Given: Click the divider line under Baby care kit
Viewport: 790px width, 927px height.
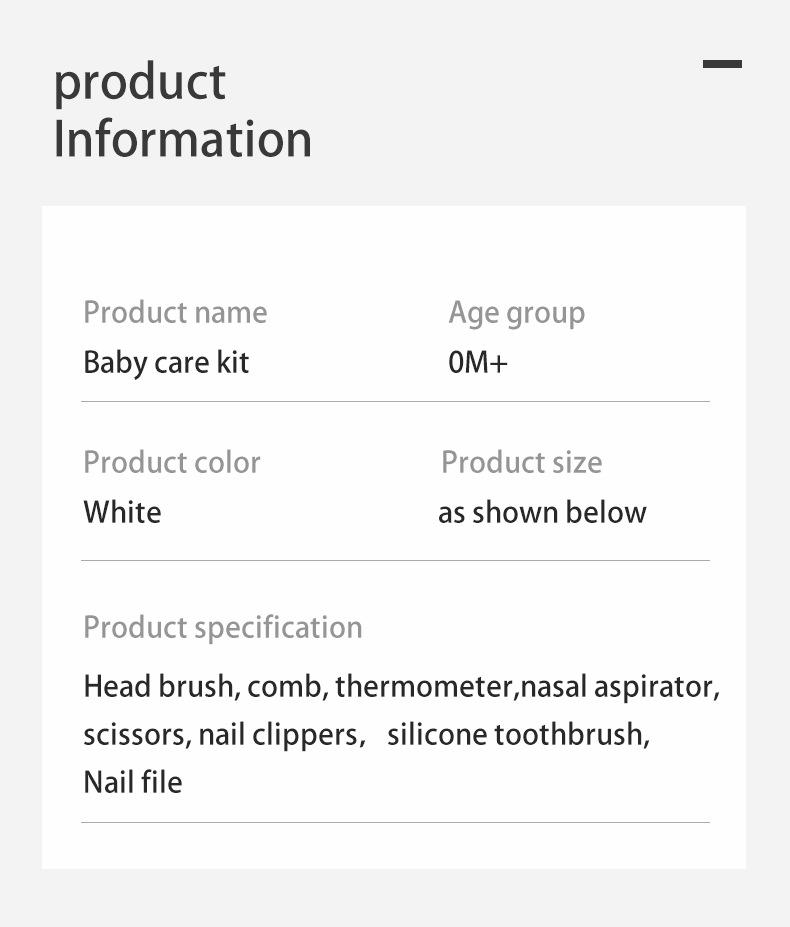Looking at the screenshot, I should (395, 402).
